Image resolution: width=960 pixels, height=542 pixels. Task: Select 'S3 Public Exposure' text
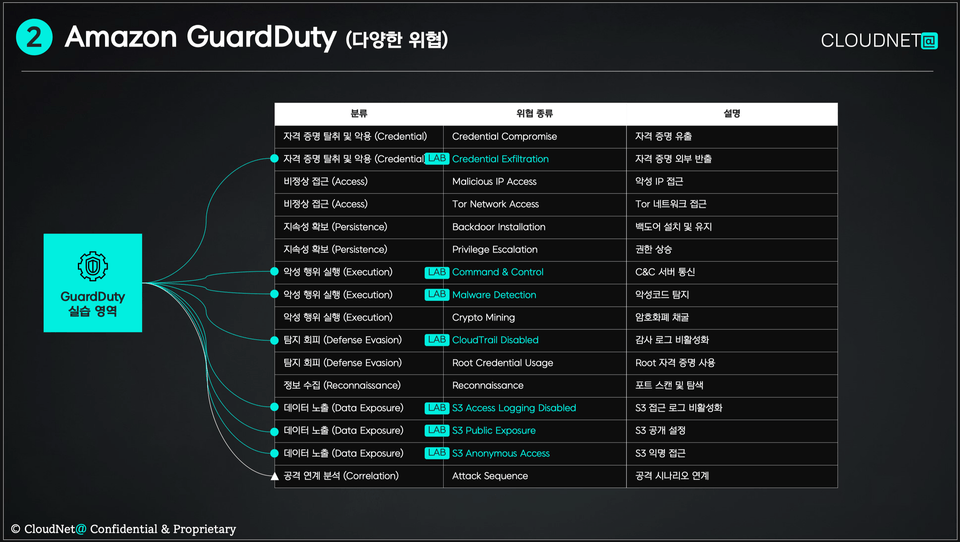pos(493,431)
